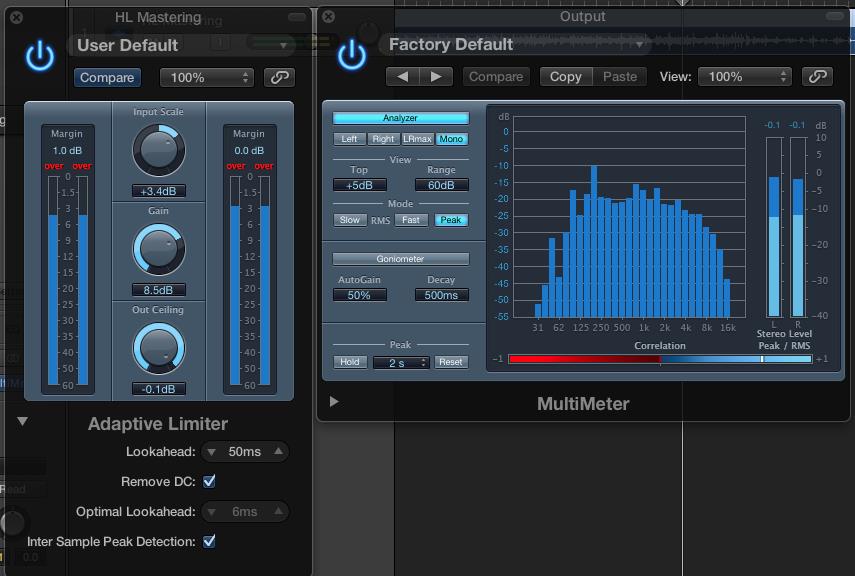Click Gain 8.5dB value field
Image resolution: width=855 pixels, height=576 pixels.
[159, 290]
